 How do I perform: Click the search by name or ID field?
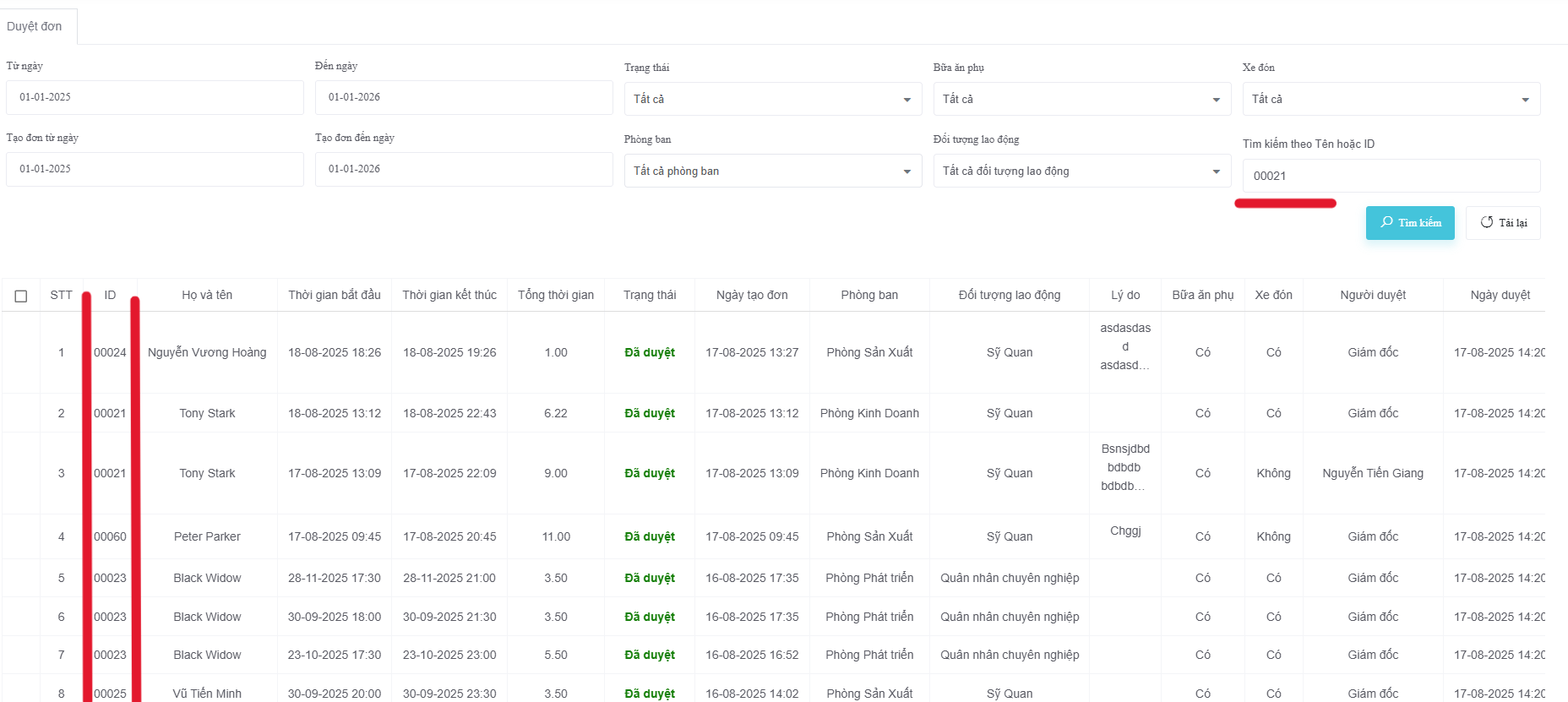(x=1391, y=176)
